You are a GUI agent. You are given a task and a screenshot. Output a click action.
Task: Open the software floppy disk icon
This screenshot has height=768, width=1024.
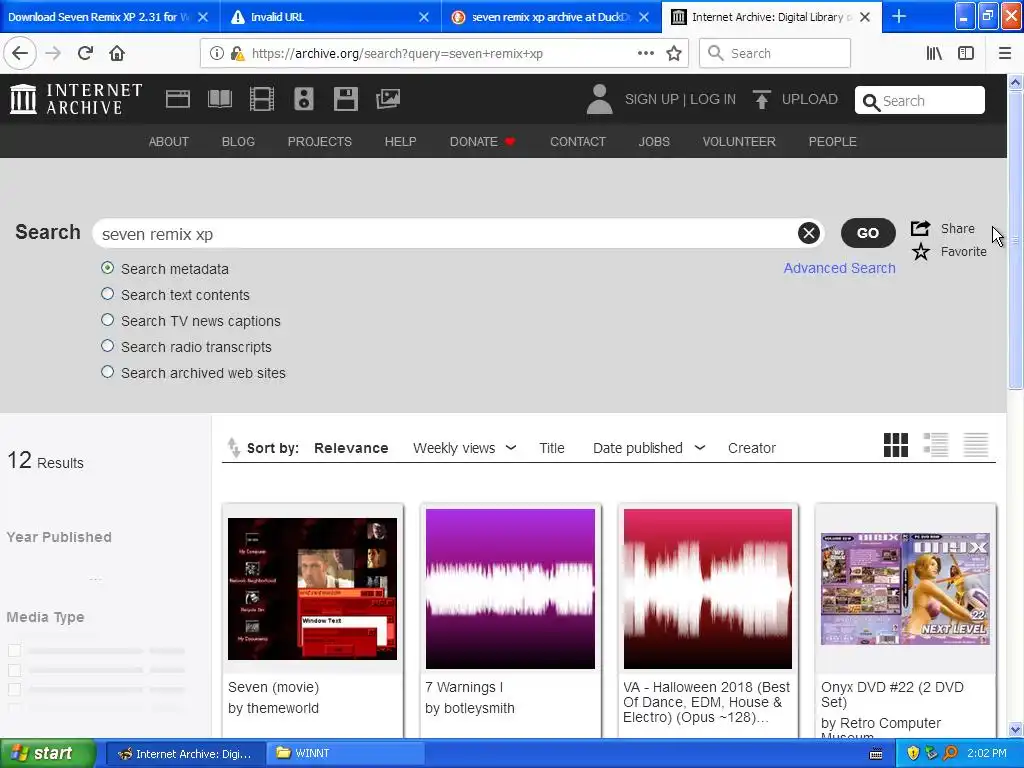[345, 99]
